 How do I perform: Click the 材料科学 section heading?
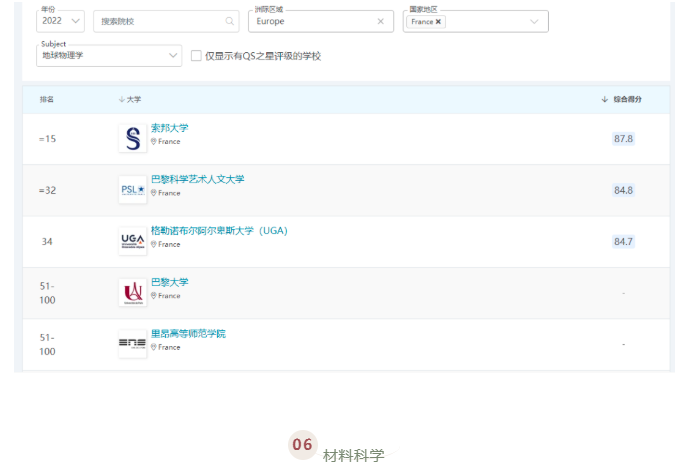click(x=353, y=456)
